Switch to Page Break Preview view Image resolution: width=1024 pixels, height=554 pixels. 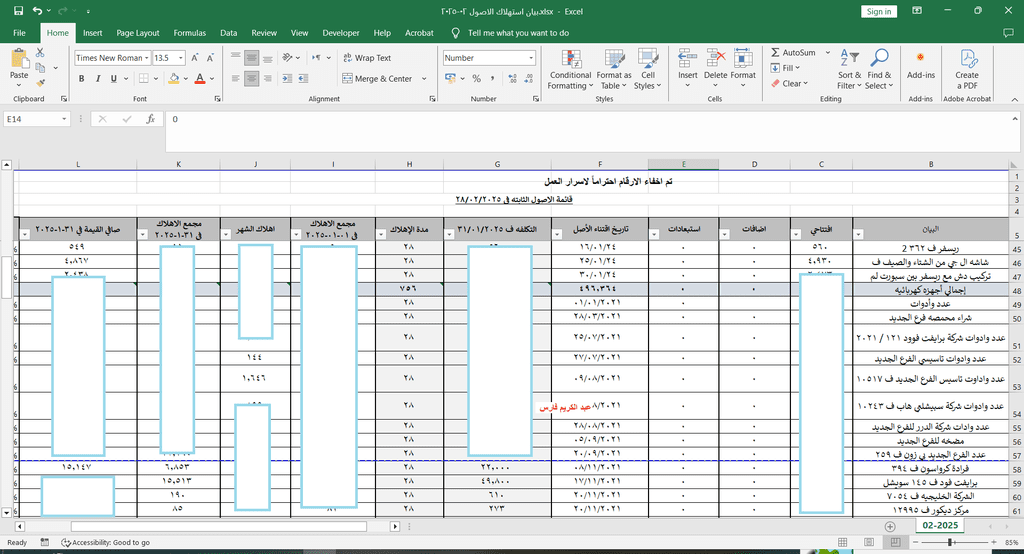pos(895,542)
